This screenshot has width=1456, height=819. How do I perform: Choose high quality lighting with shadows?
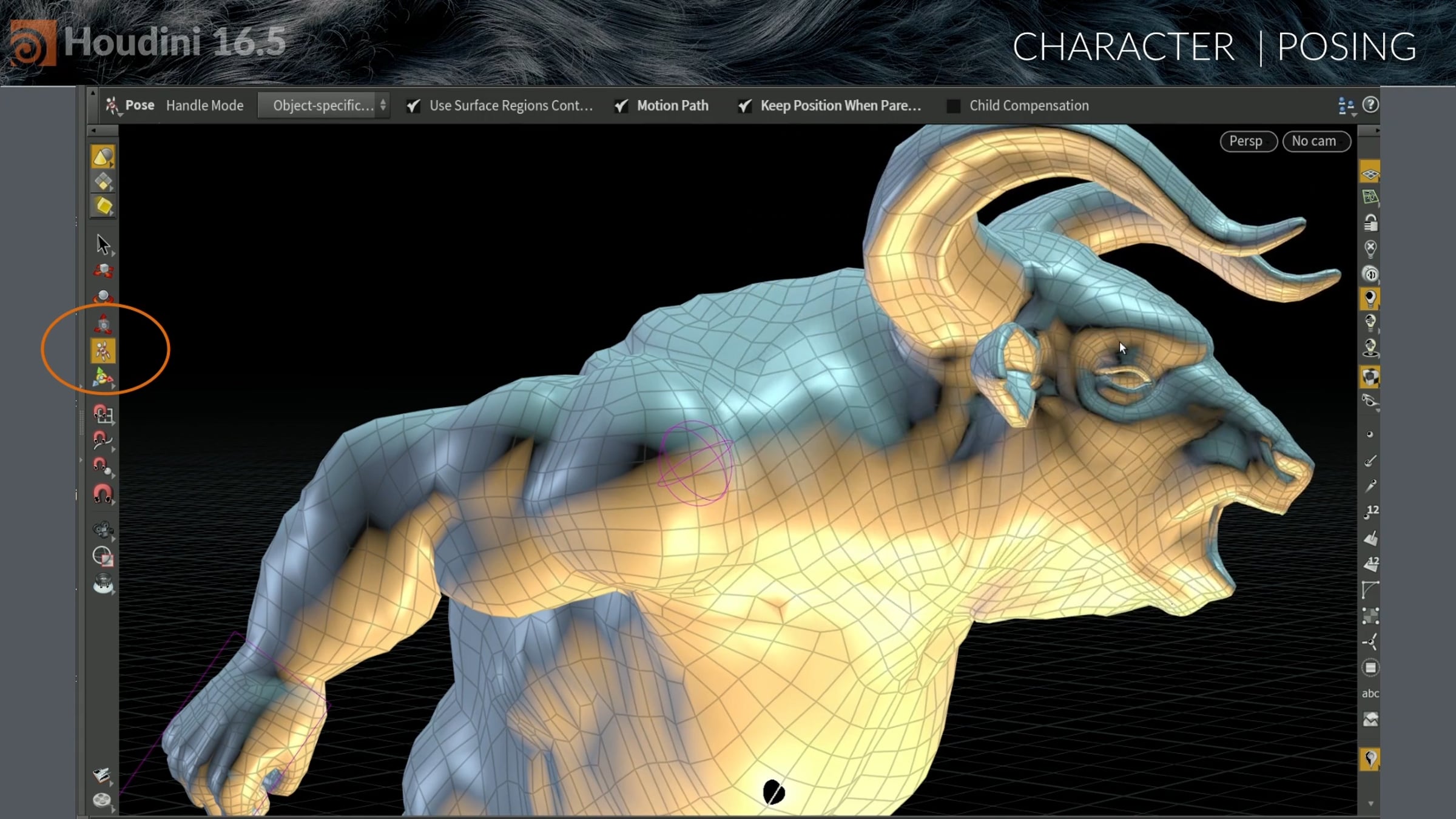(1370, 348)
